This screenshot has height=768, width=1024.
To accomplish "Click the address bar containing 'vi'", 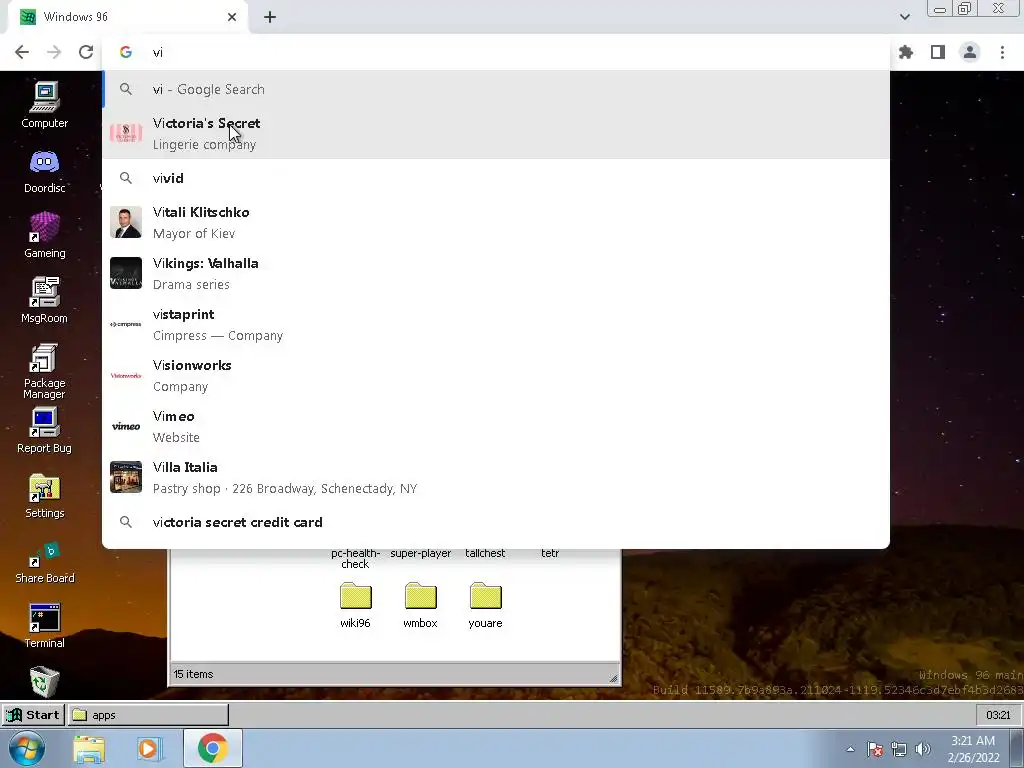I will click(x=496, y=52).
